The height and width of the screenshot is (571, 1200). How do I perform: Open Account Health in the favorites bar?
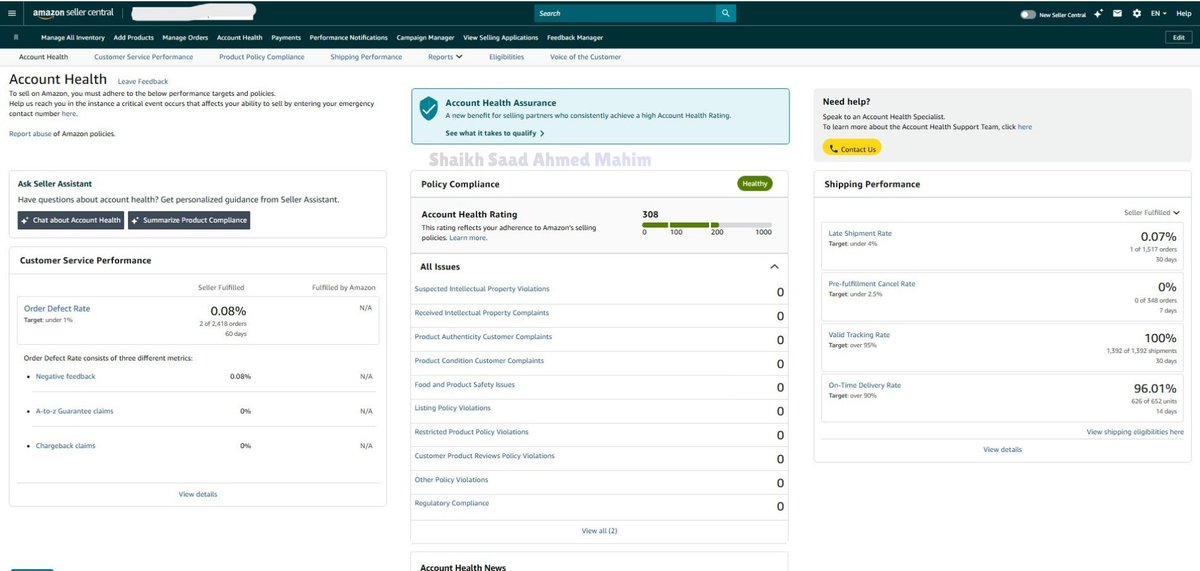click(239, 37)
